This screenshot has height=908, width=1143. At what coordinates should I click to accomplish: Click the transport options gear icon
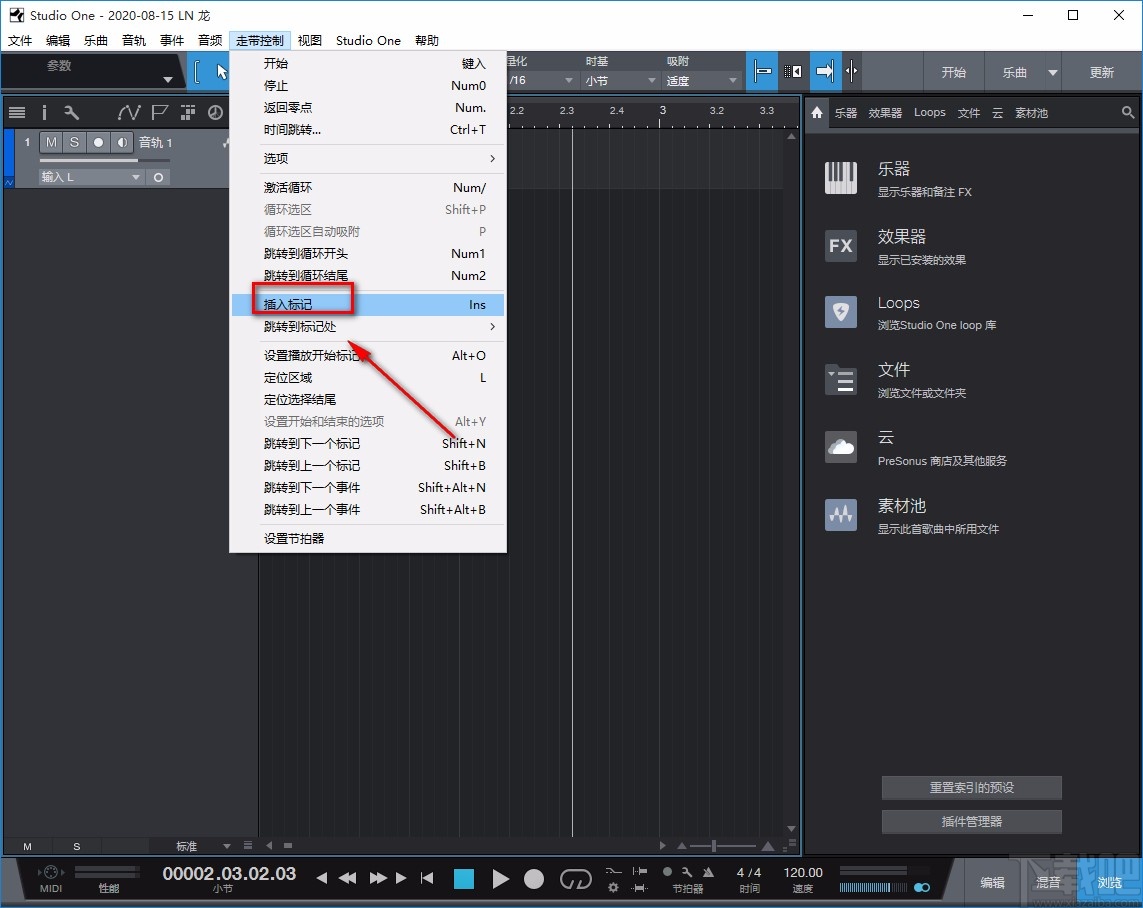coord(613,888)
